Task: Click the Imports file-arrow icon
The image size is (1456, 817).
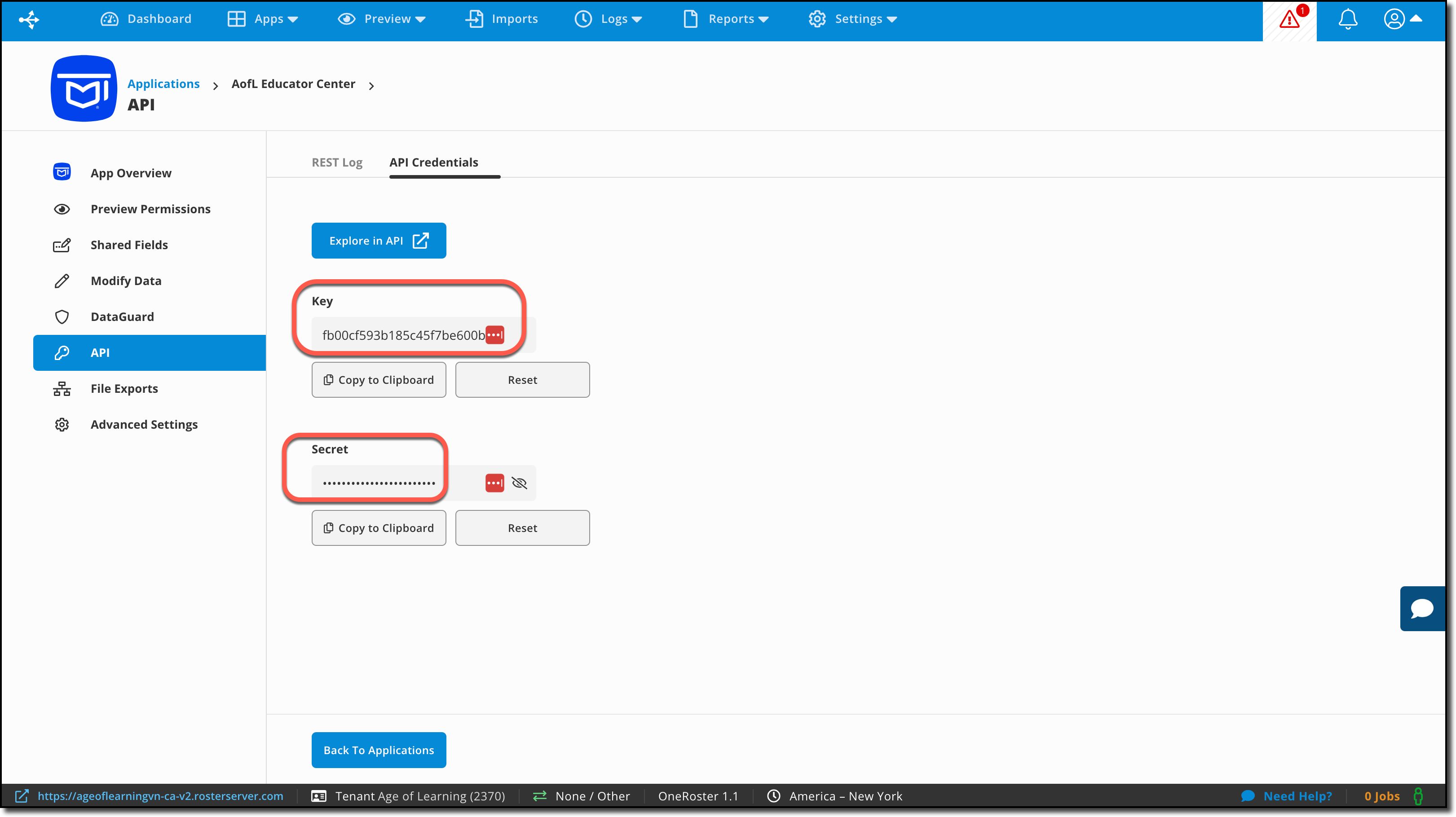Action: tap(474, 19)
